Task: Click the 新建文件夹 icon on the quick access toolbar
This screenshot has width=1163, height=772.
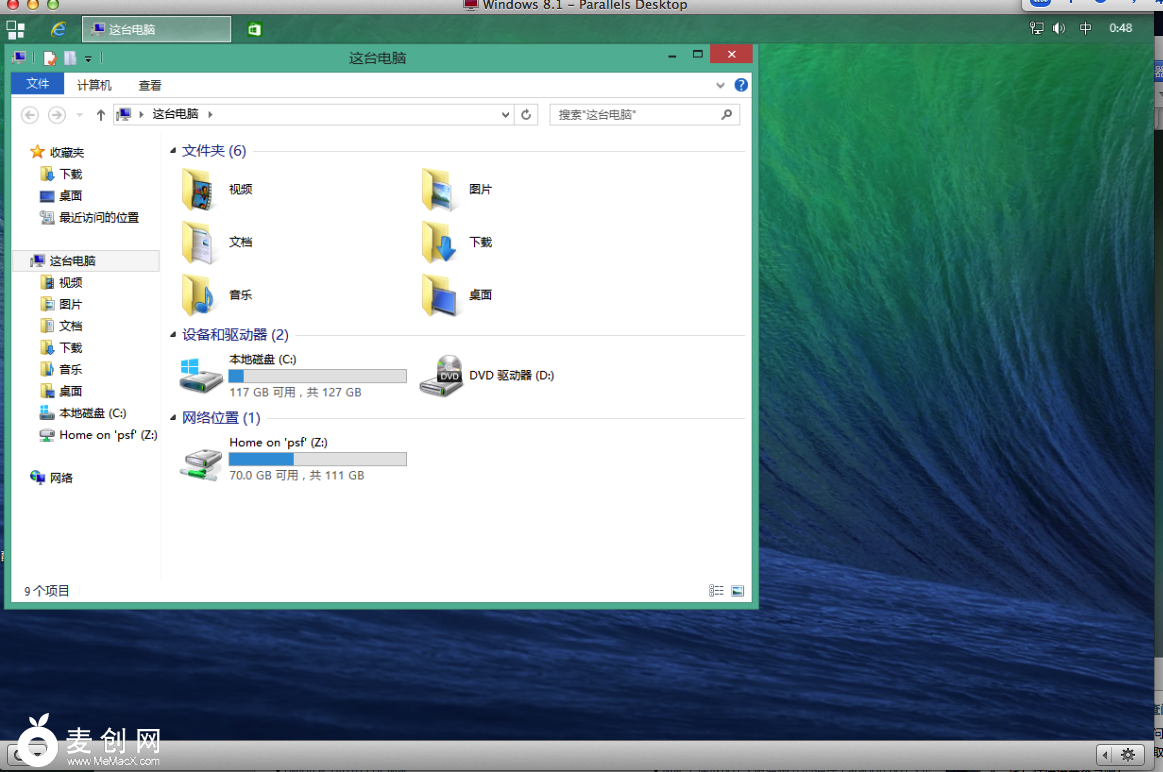Action: click(68, 58)
